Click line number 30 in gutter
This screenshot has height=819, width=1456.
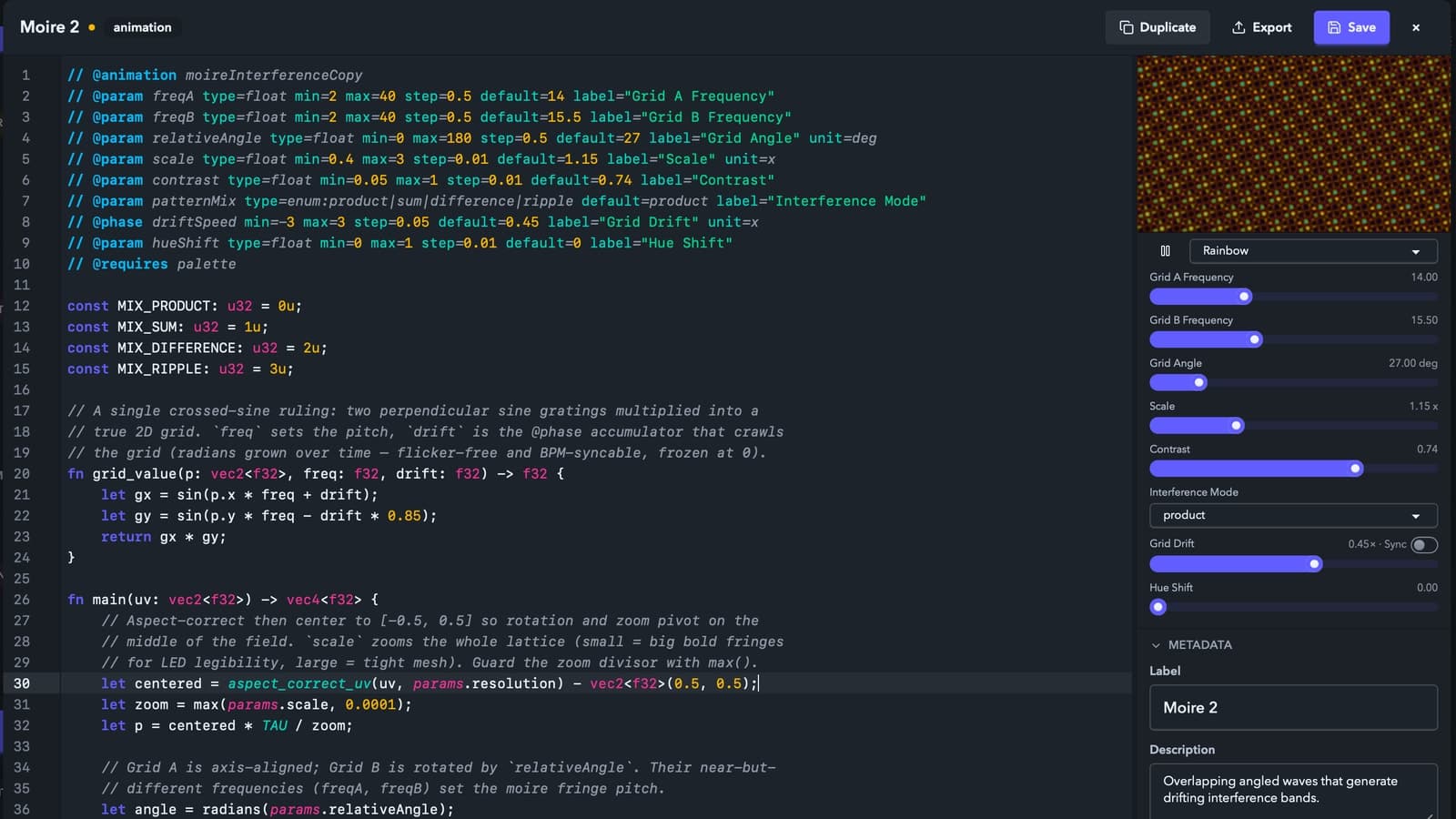pyautogui.click(x=22, y=683)
